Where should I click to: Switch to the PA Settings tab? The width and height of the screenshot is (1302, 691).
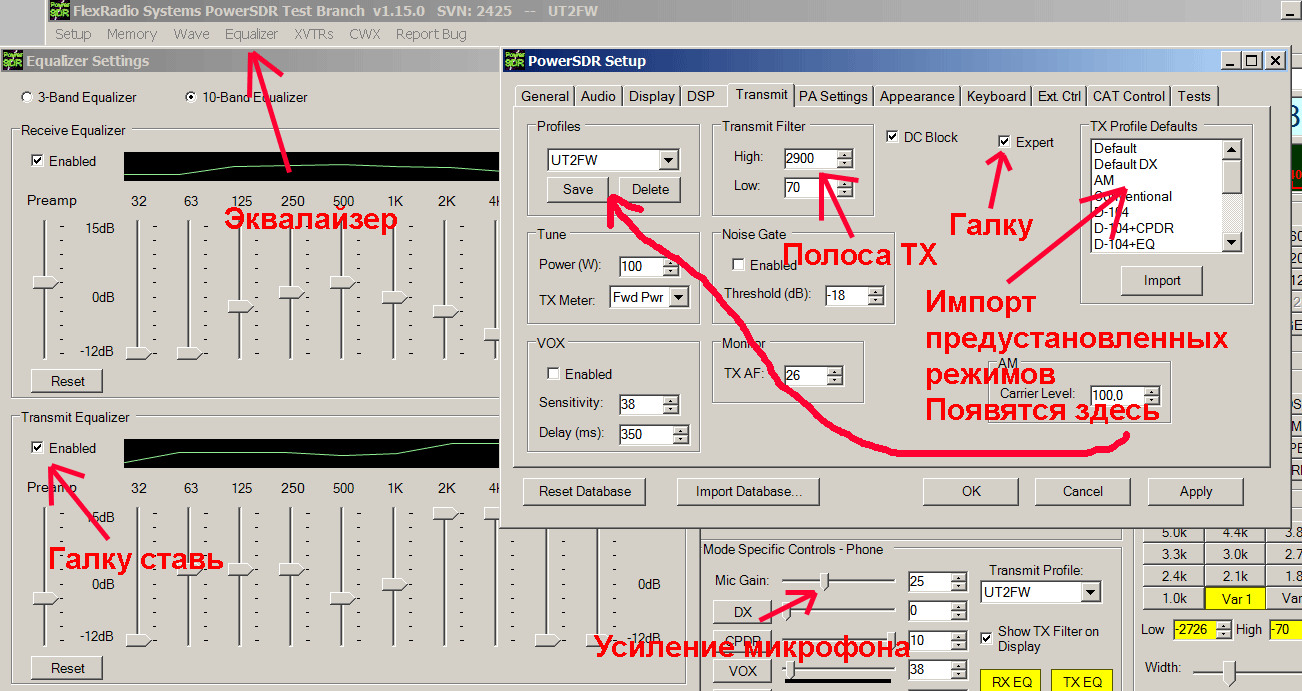pyautogui.click(x=832, y=96)
